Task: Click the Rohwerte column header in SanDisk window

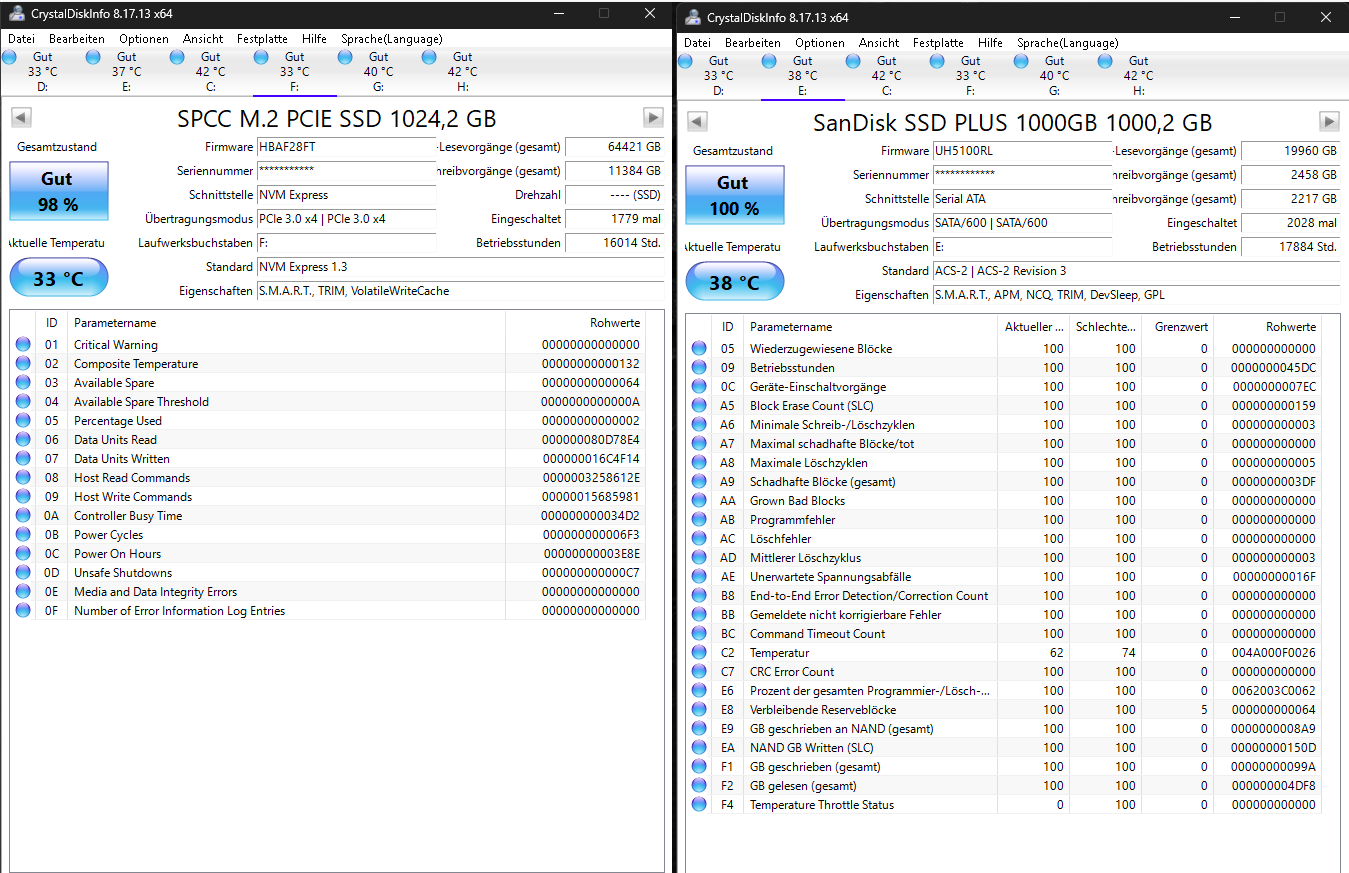Action: click(1268, 327)
